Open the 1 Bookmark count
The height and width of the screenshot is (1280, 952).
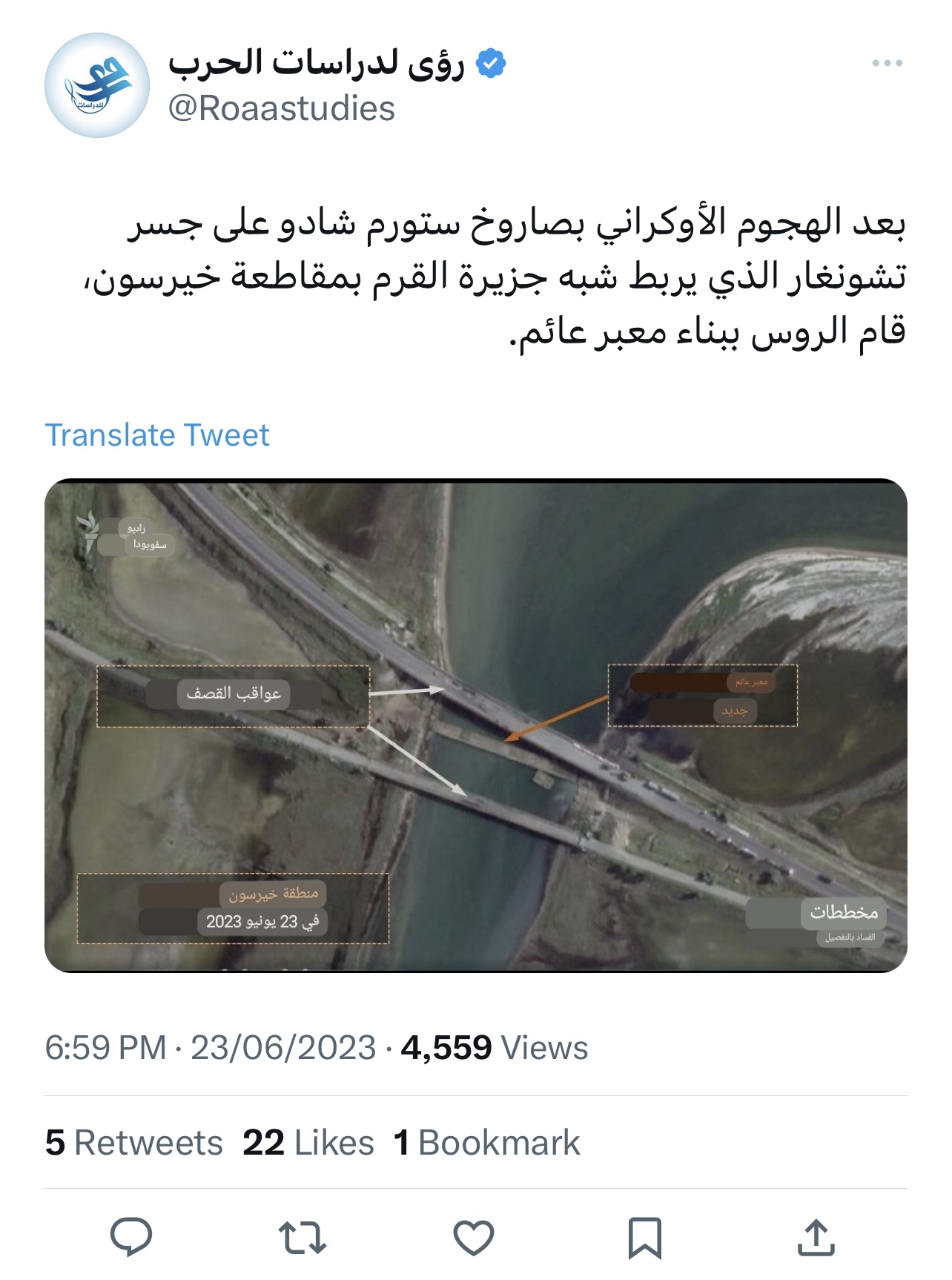tap(486, 1143)
